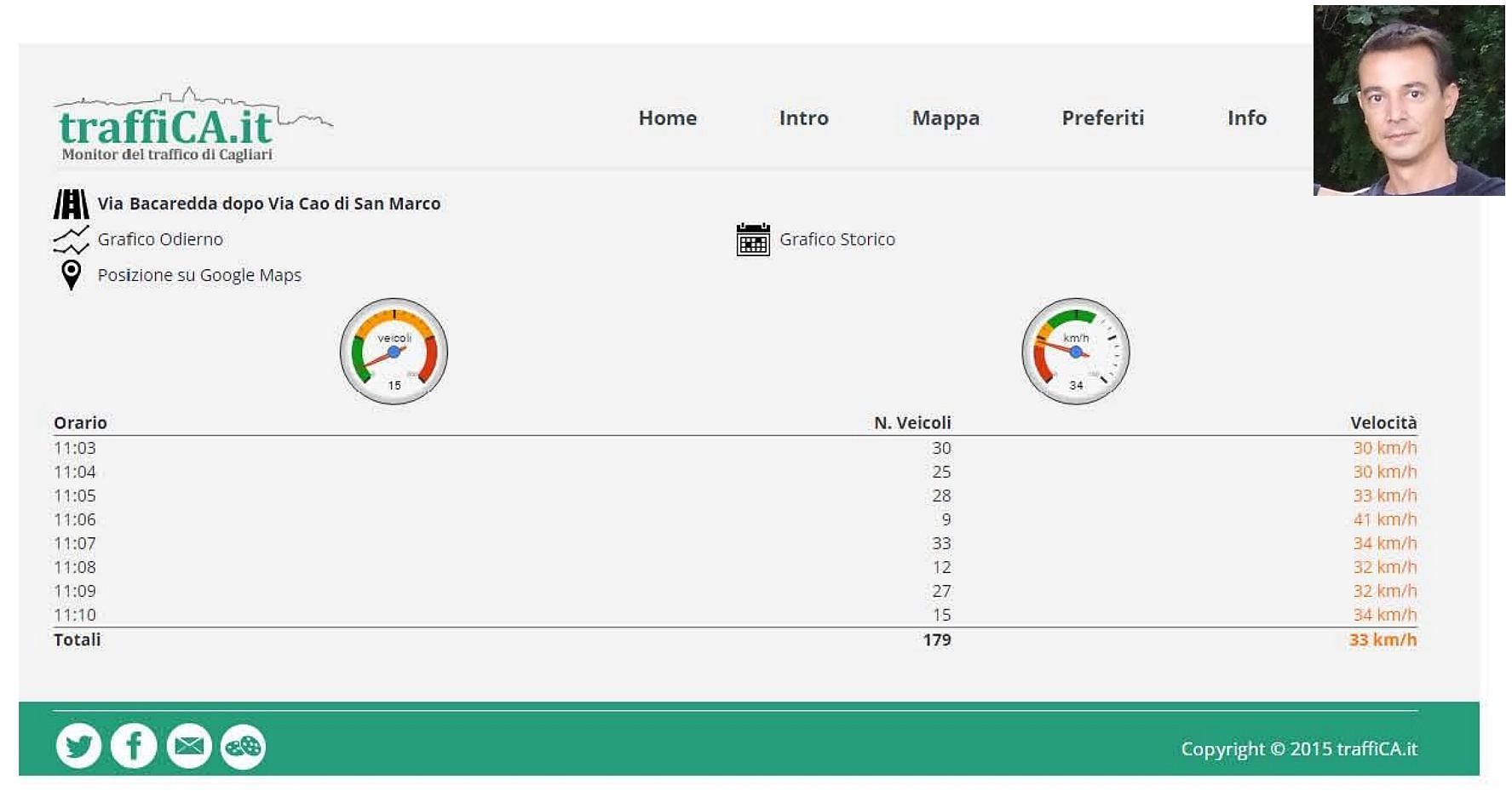View the Grafico Storico link
Viewport: 1512px width, 808px height.
[836, 239]
